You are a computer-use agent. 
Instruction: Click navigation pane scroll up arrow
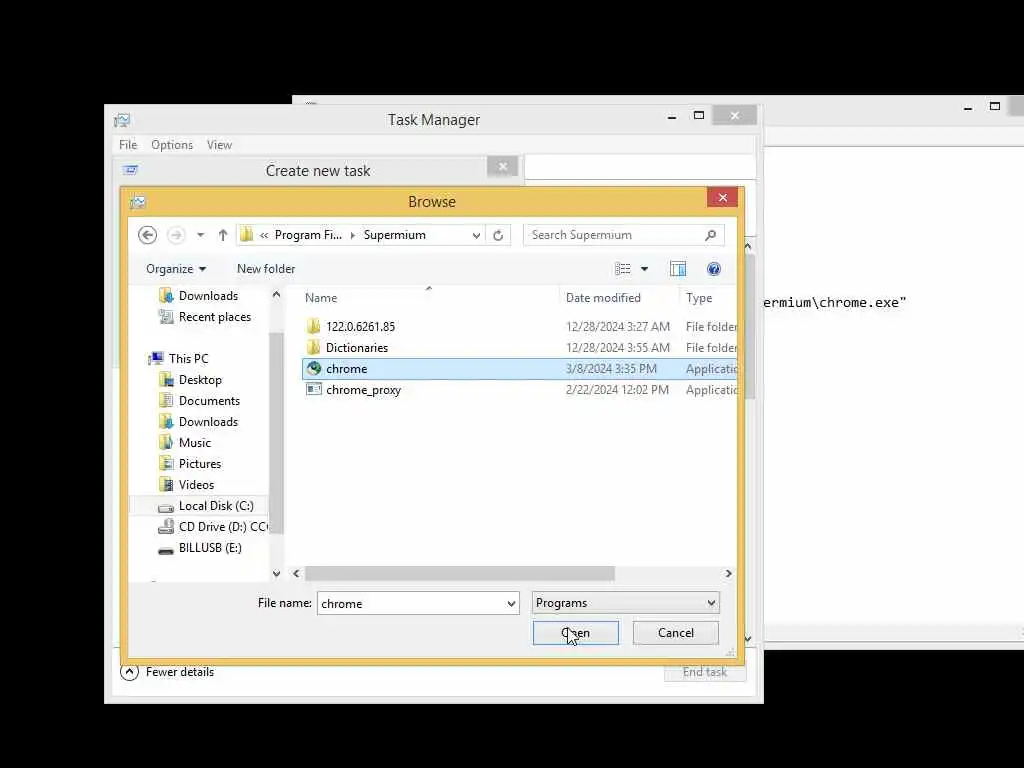(x=276, y=295)
